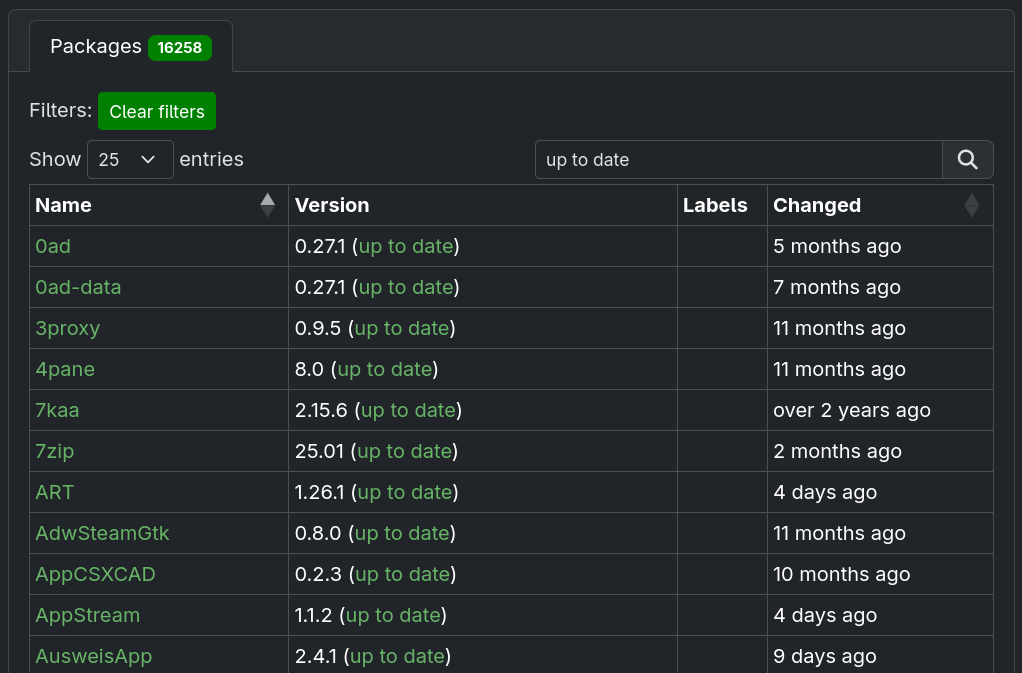The image size is (1022, 673).
Task: Open the AdwSteamGtk package link
Action: click(102, 533)
